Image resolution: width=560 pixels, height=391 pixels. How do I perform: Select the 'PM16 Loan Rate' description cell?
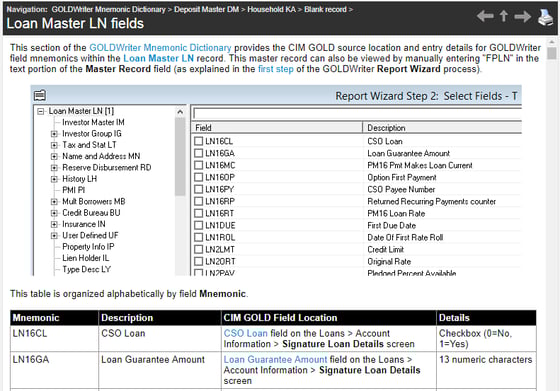click(x=396, y=213)
